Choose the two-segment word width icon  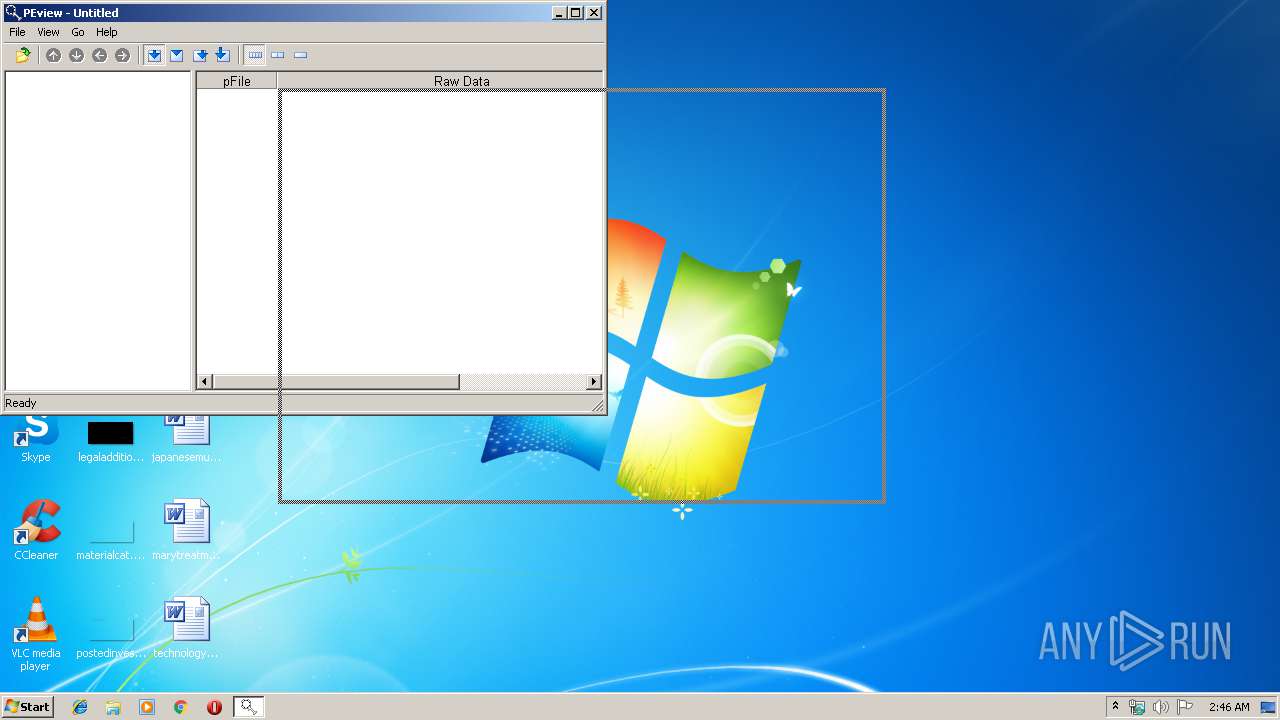[278, 55]
